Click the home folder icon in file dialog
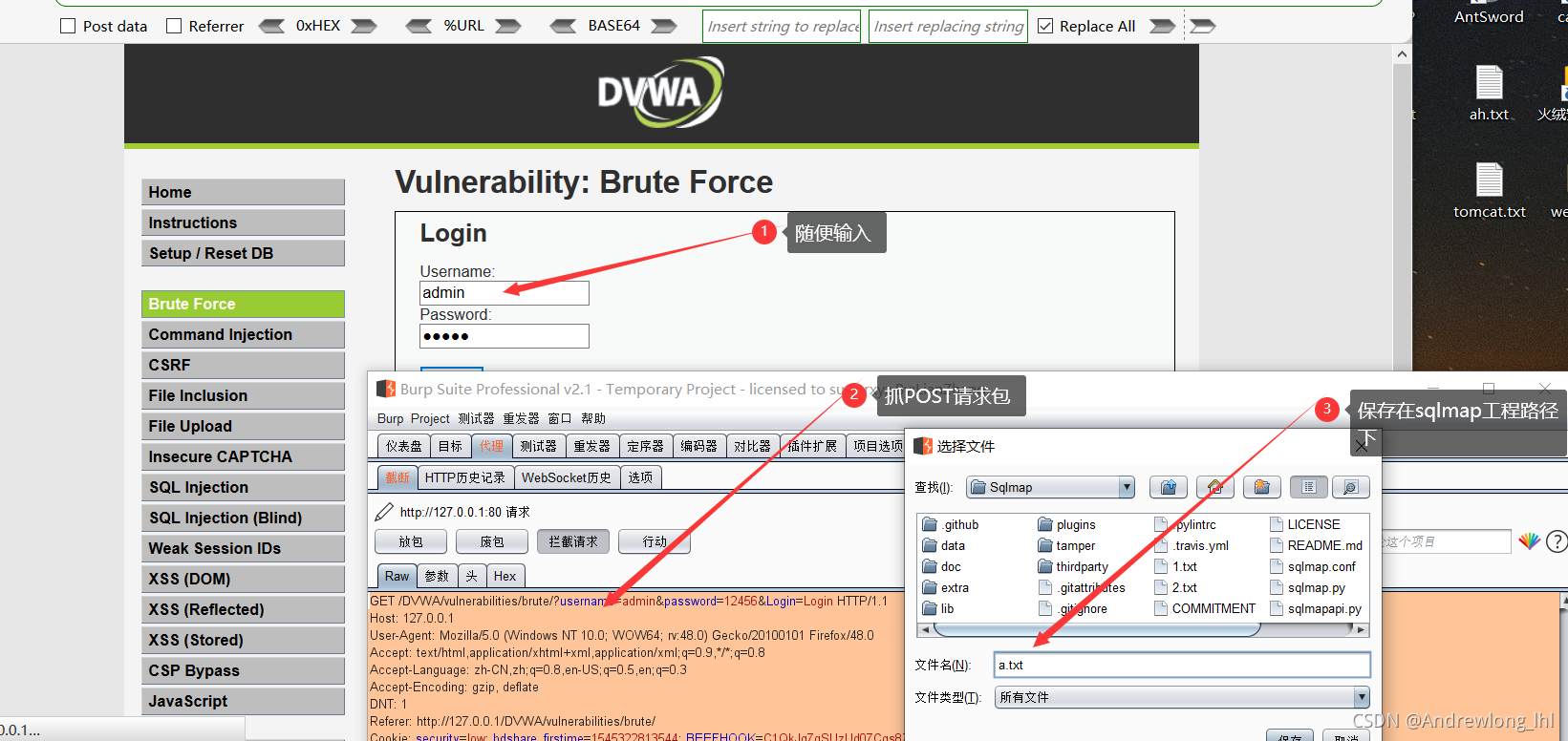 (x=1215, y=487)
